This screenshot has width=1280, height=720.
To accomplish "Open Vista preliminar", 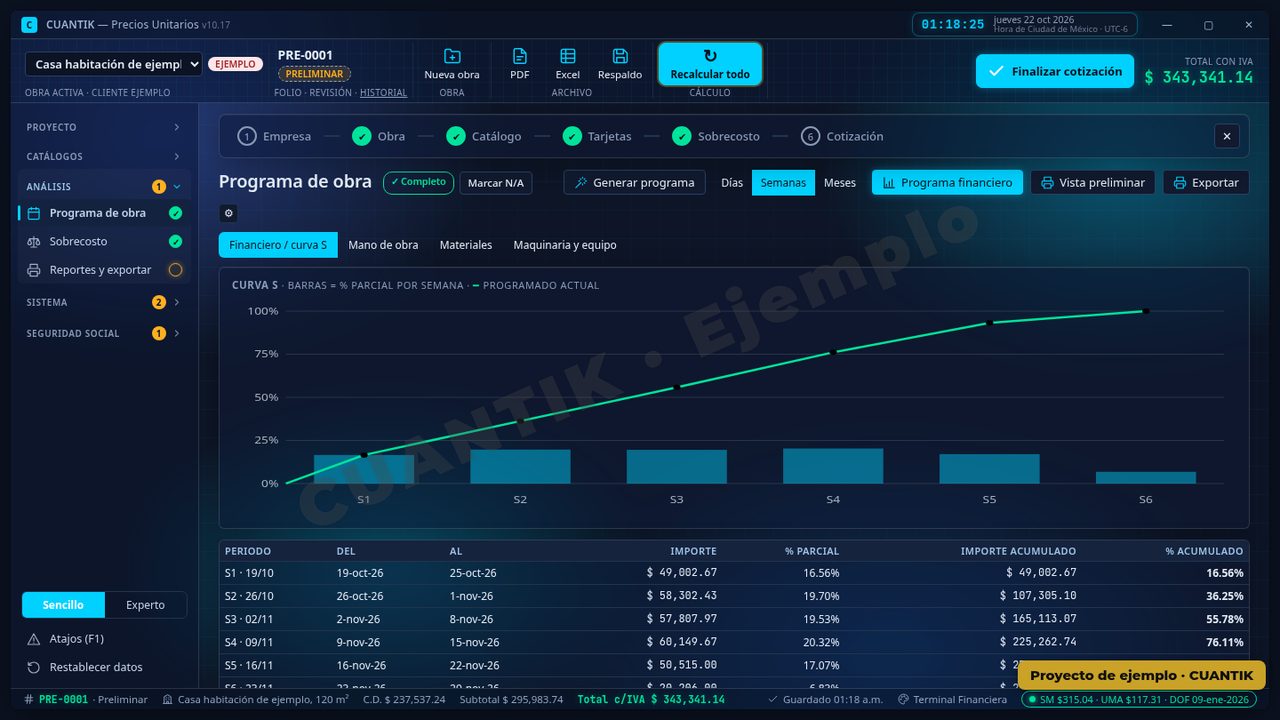I will point(1093,183).
